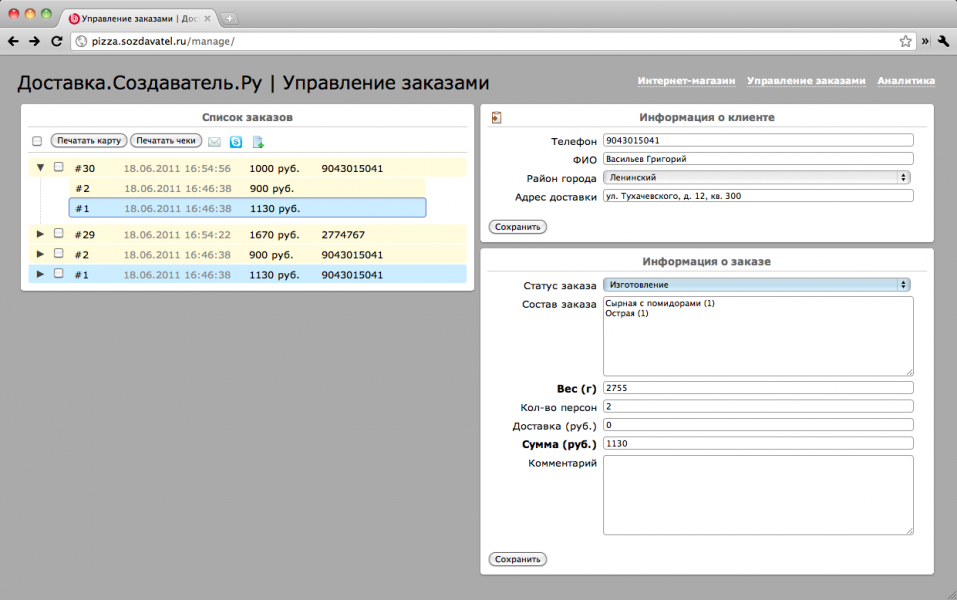Open the Район города dropdown
The image size is (957, 600).
pyautogui.click(x=757, y=177)
